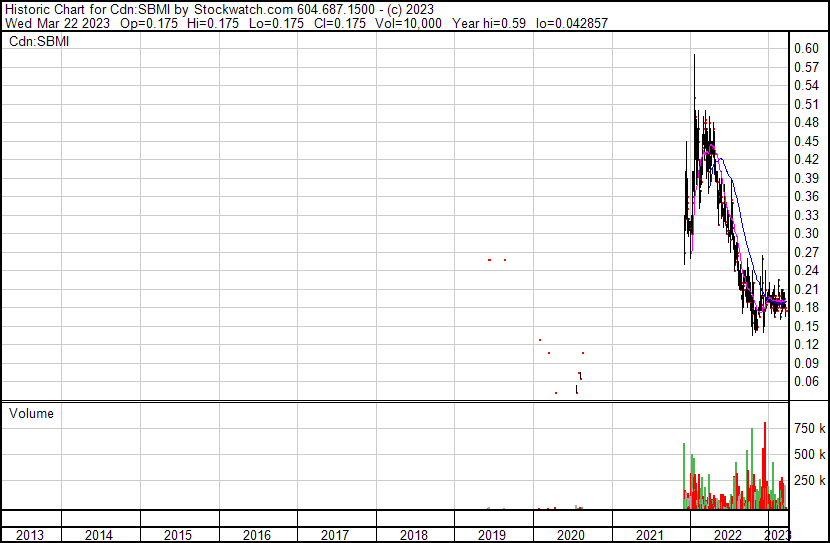Jump to 2023 on the time axis
Screen dimensions: 830x543
pos(777,535)
